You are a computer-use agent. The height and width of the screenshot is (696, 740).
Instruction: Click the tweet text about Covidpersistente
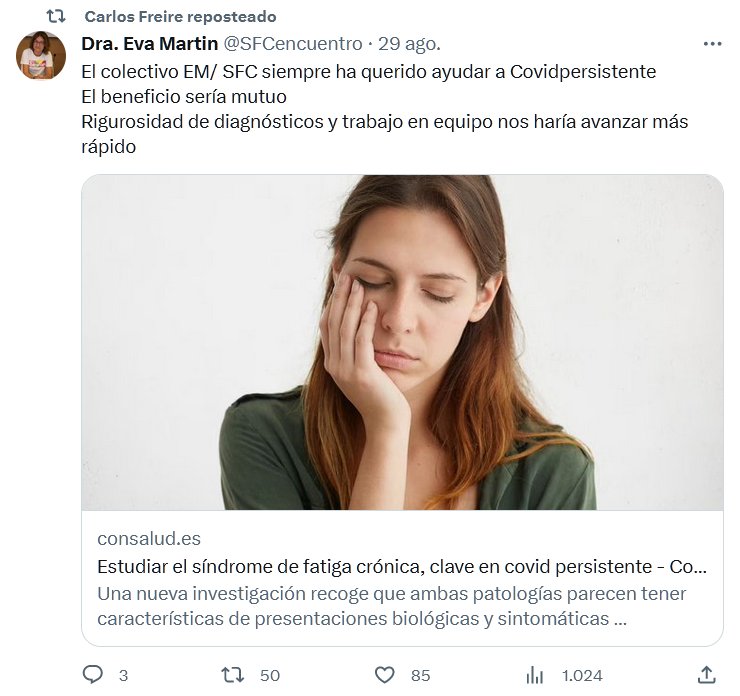pos(369,72)
